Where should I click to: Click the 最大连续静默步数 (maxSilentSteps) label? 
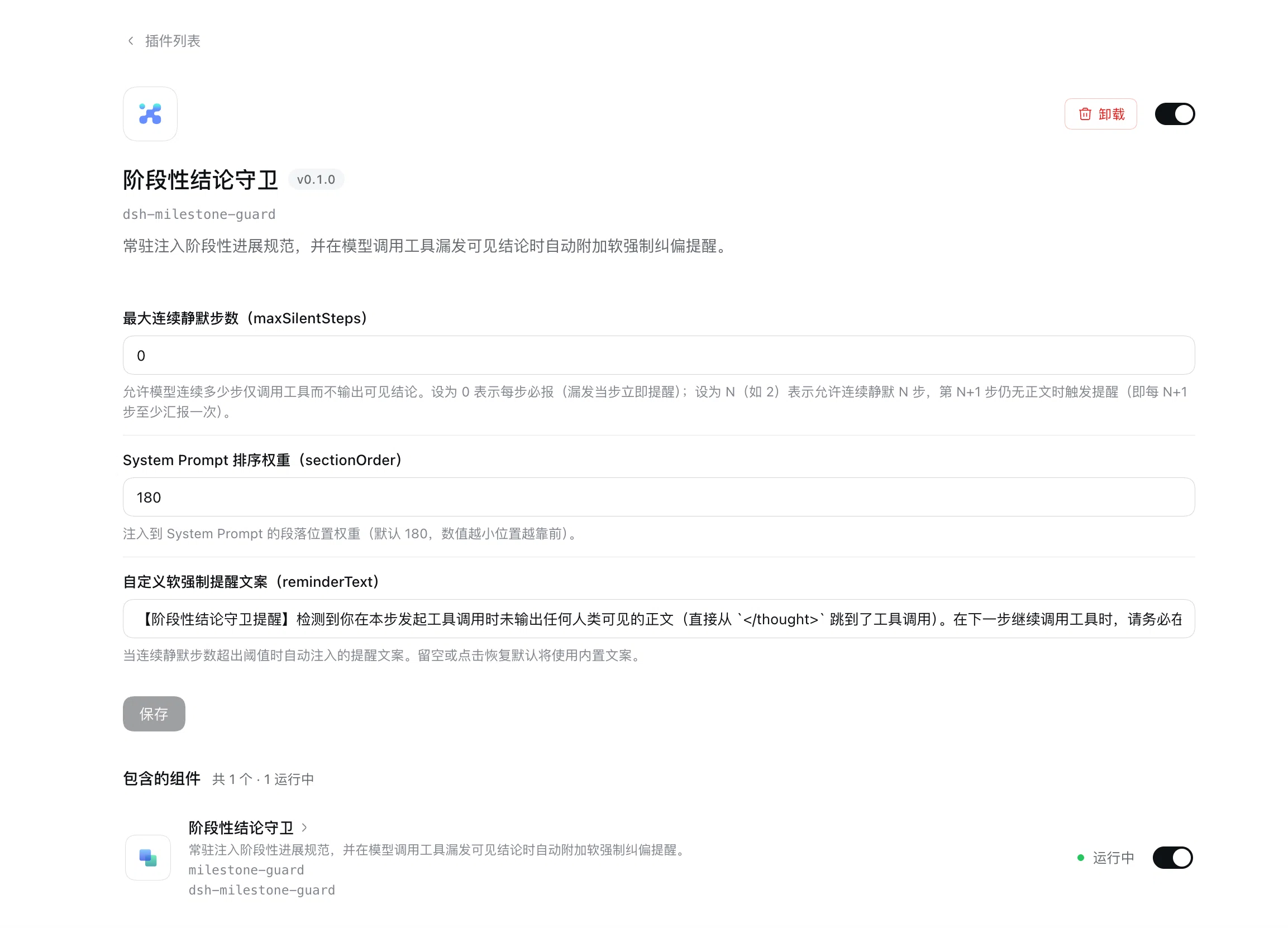point(245,318)
